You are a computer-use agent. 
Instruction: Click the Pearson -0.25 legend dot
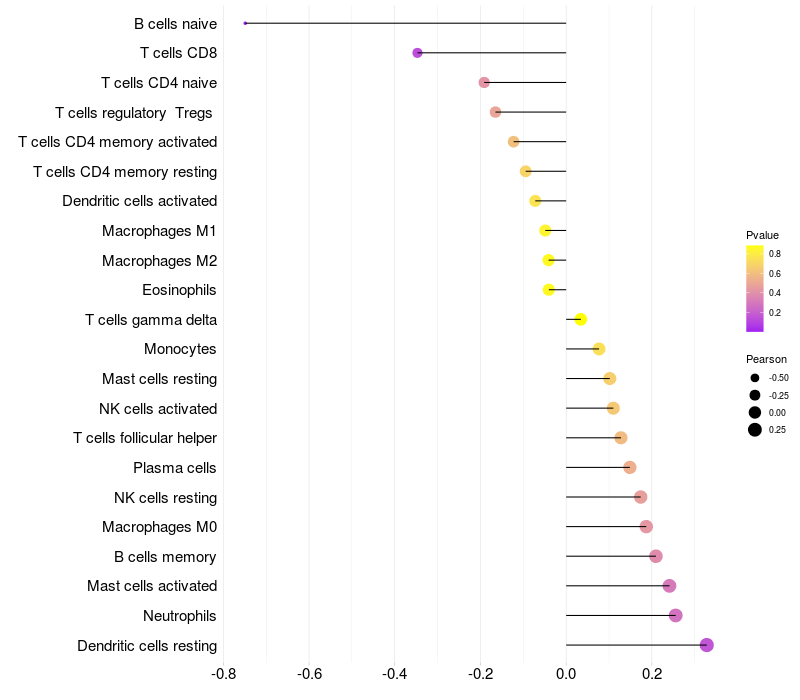tap(755, 395)
